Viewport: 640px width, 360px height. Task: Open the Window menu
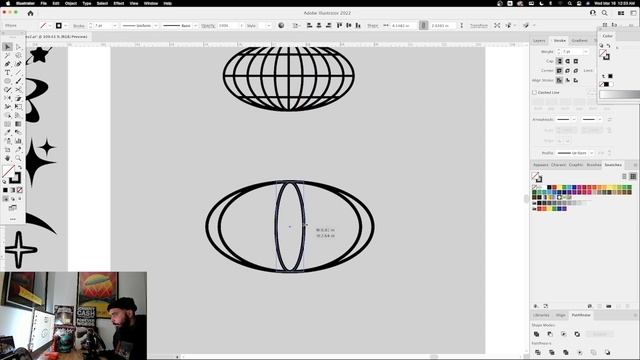(151, 3)
